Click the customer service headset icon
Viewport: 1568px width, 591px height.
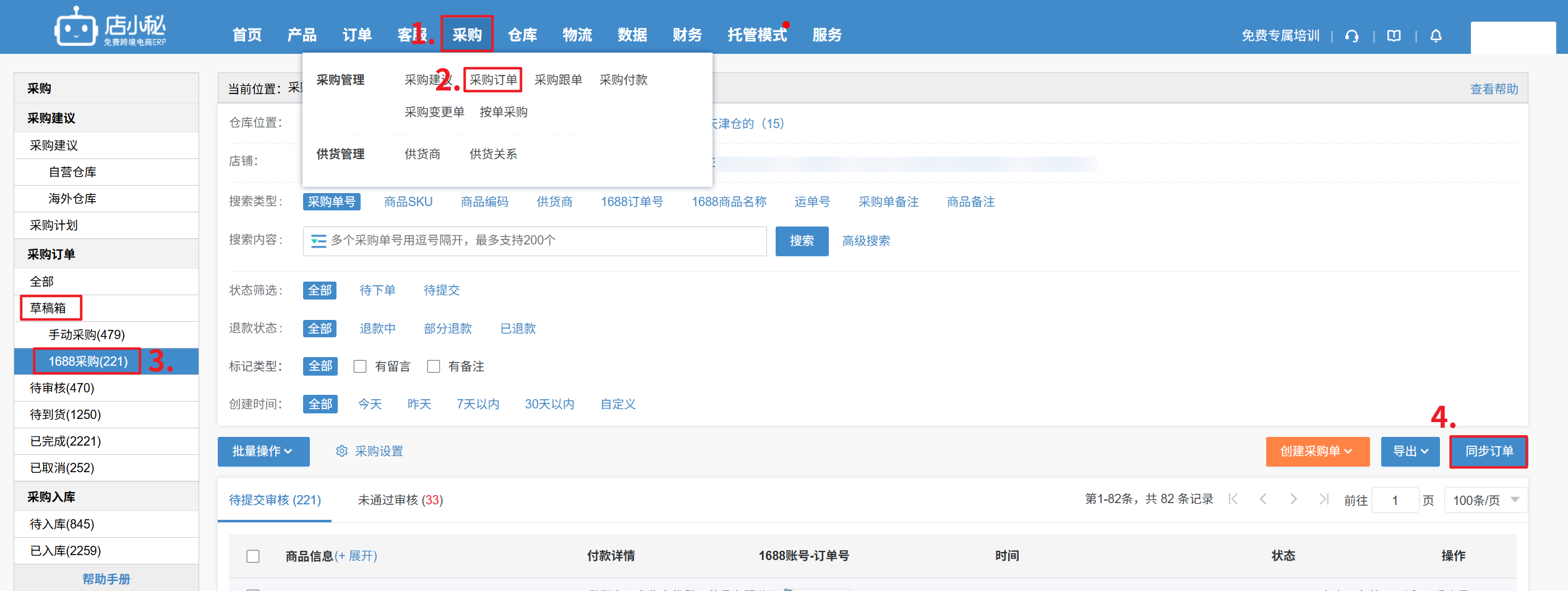(1352, 36)
